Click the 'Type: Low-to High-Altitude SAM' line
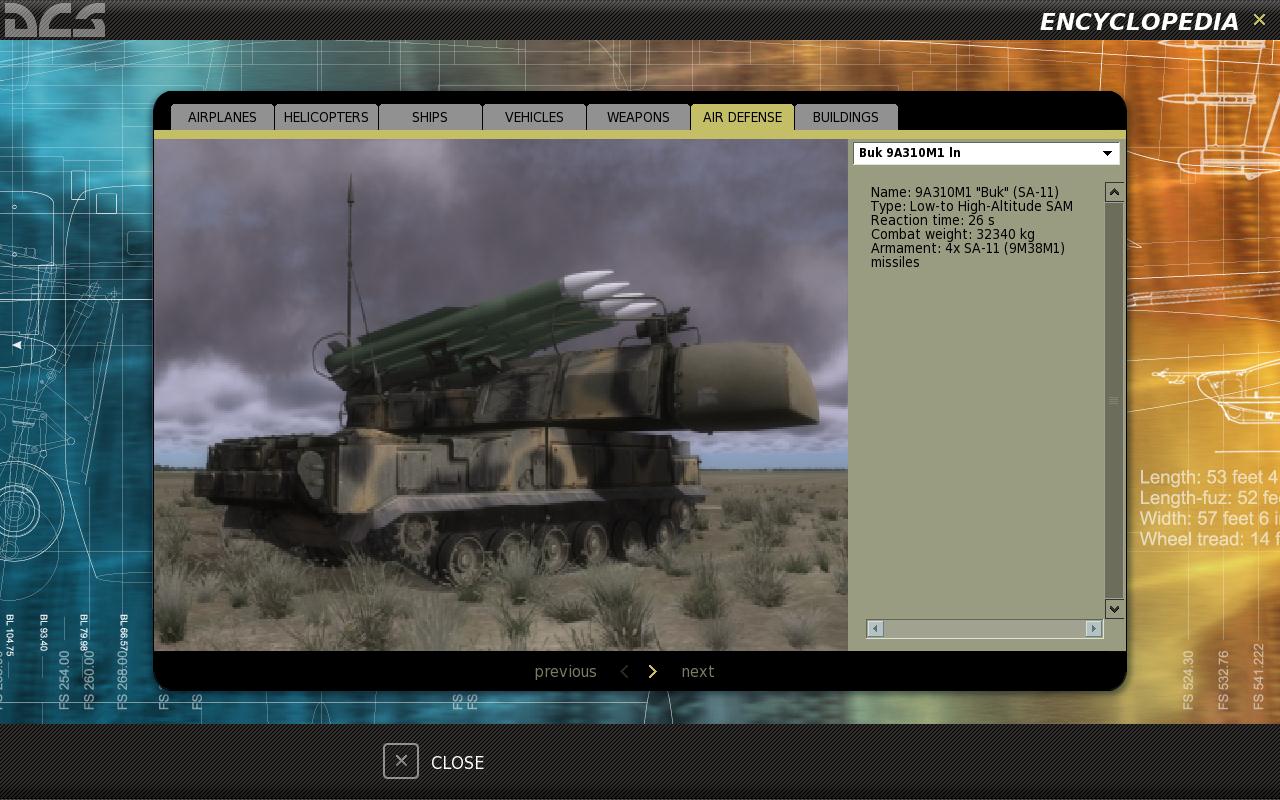This screenshot has width=1280, height=800. pos(971,206)
